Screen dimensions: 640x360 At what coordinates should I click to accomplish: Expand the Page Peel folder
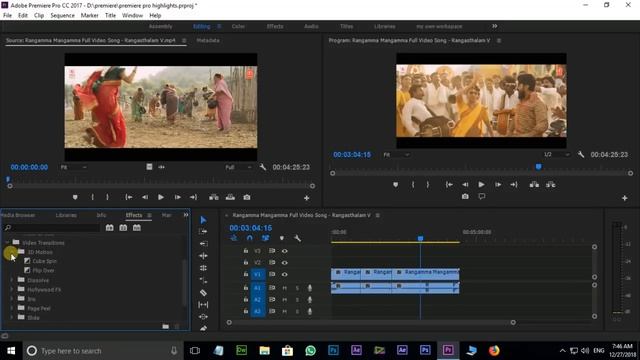coord(12,308)
